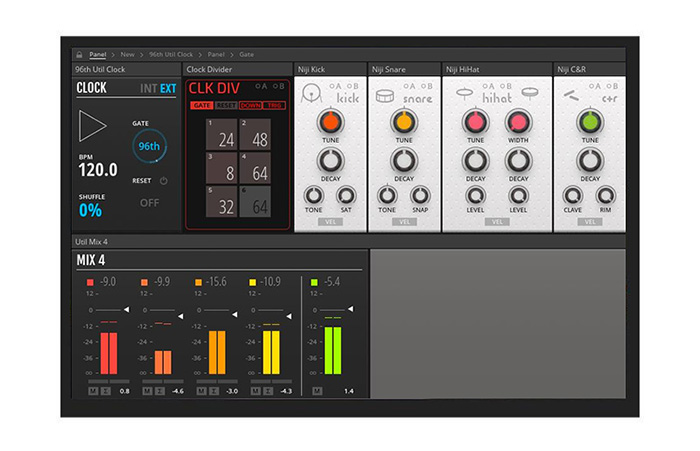Viewport: 700px width, 451px height.
Task: Click the orange Niji Kick TUNE knob
Action: (330, 121)
